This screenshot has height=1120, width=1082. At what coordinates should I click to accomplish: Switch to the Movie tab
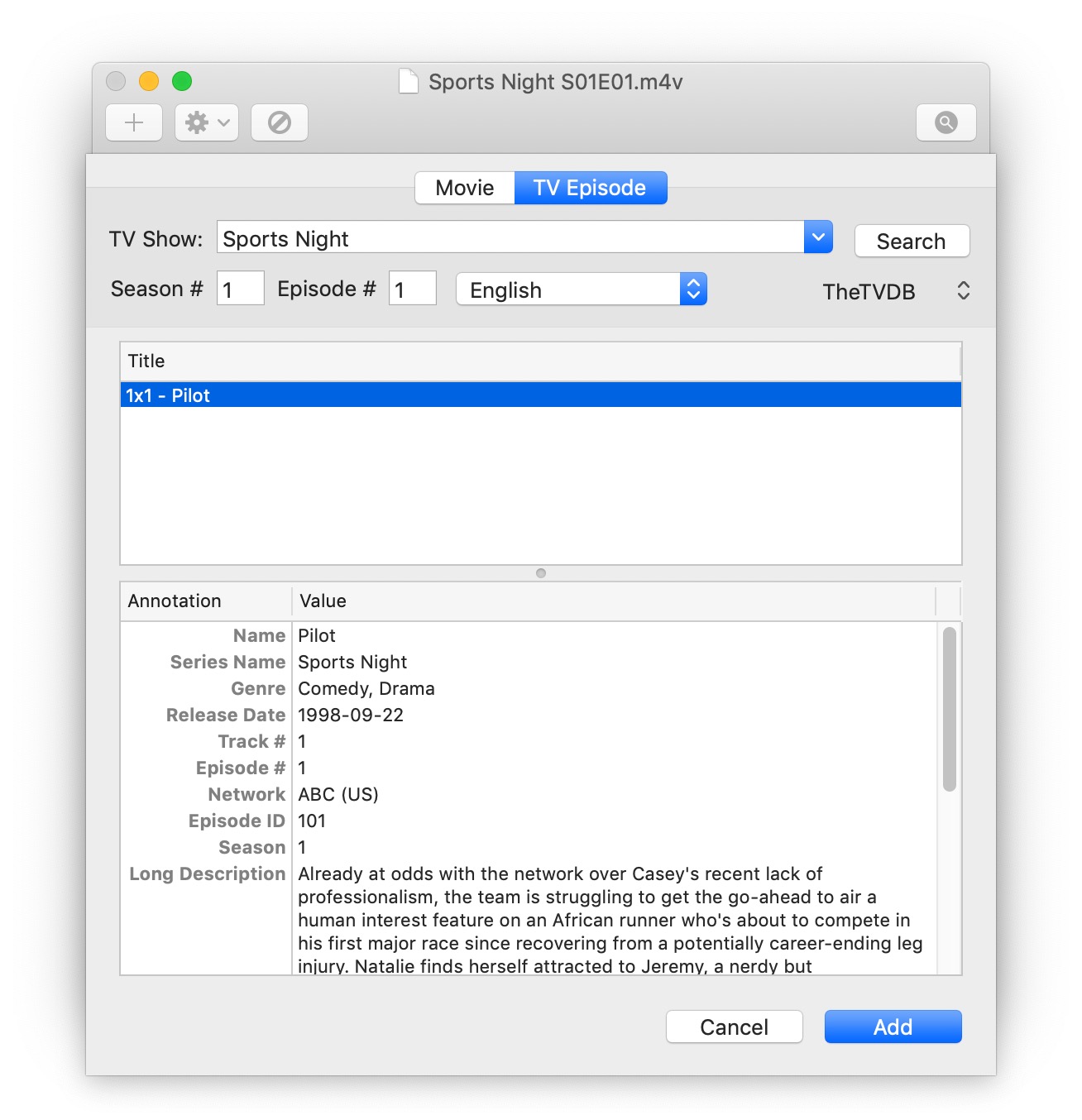pos(465,188)
